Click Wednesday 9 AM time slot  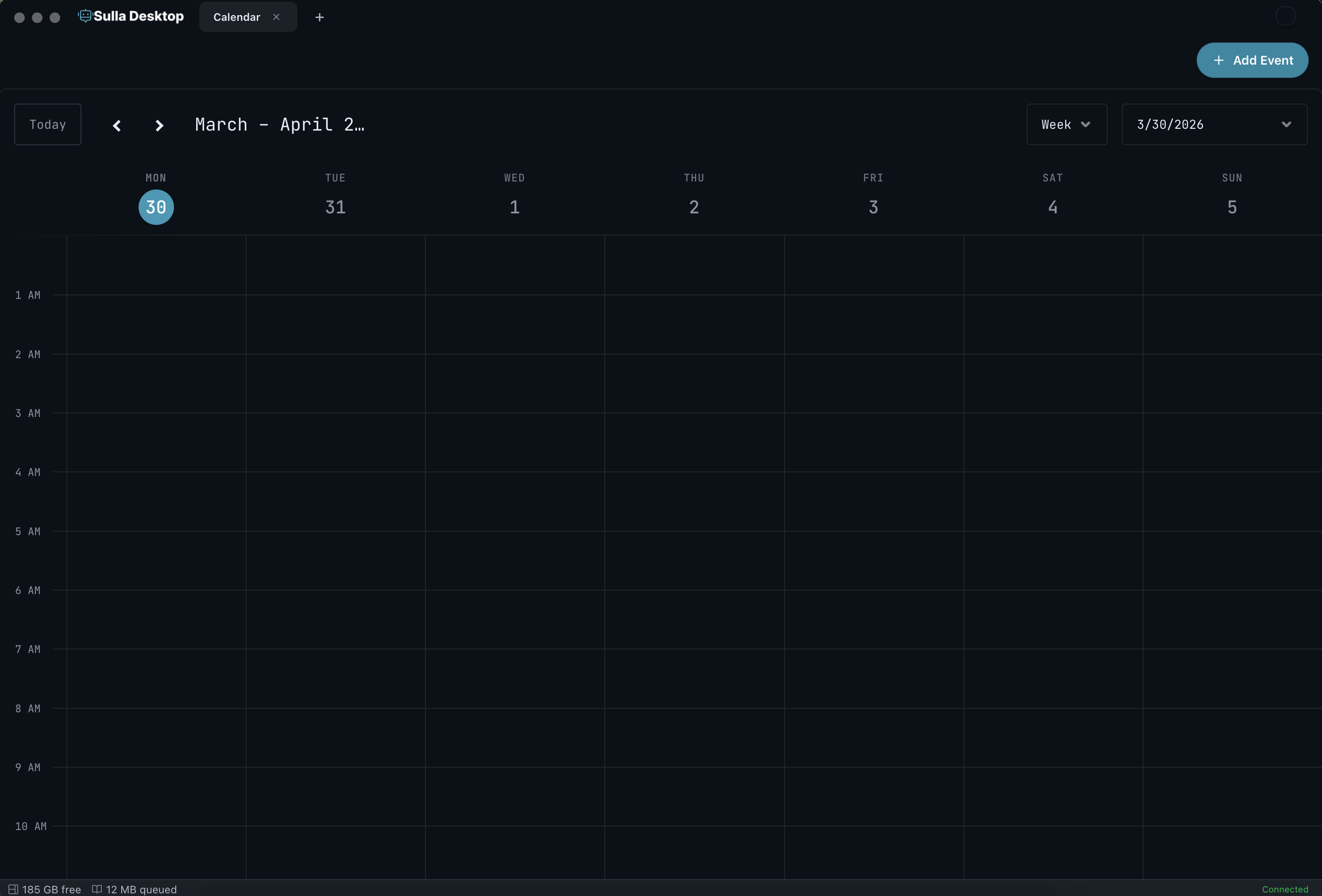[514, 796]
